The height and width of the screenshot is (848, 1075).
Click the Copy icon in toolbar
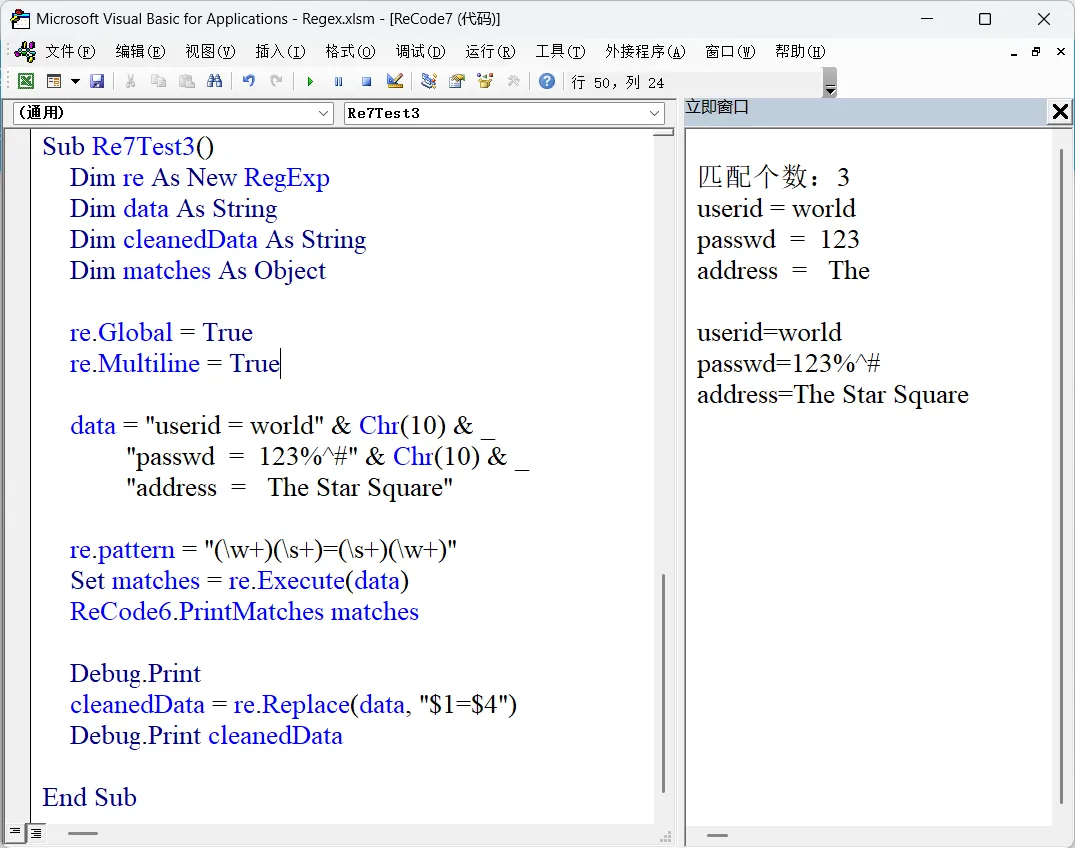[158, 82]
